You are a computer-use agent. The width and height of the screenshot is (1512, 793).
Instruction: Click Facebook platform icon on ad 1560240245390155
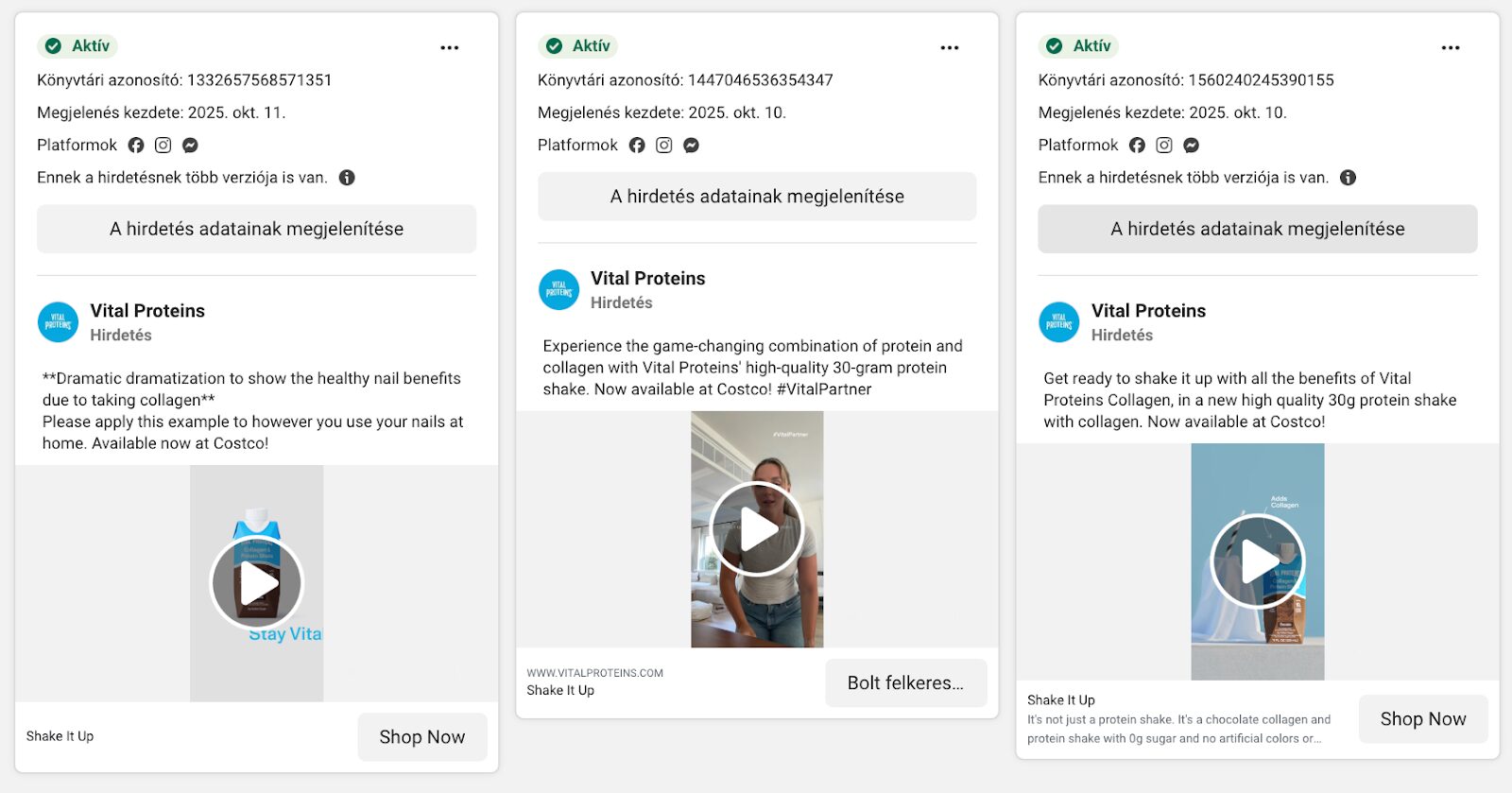[x=1137, y=146]
